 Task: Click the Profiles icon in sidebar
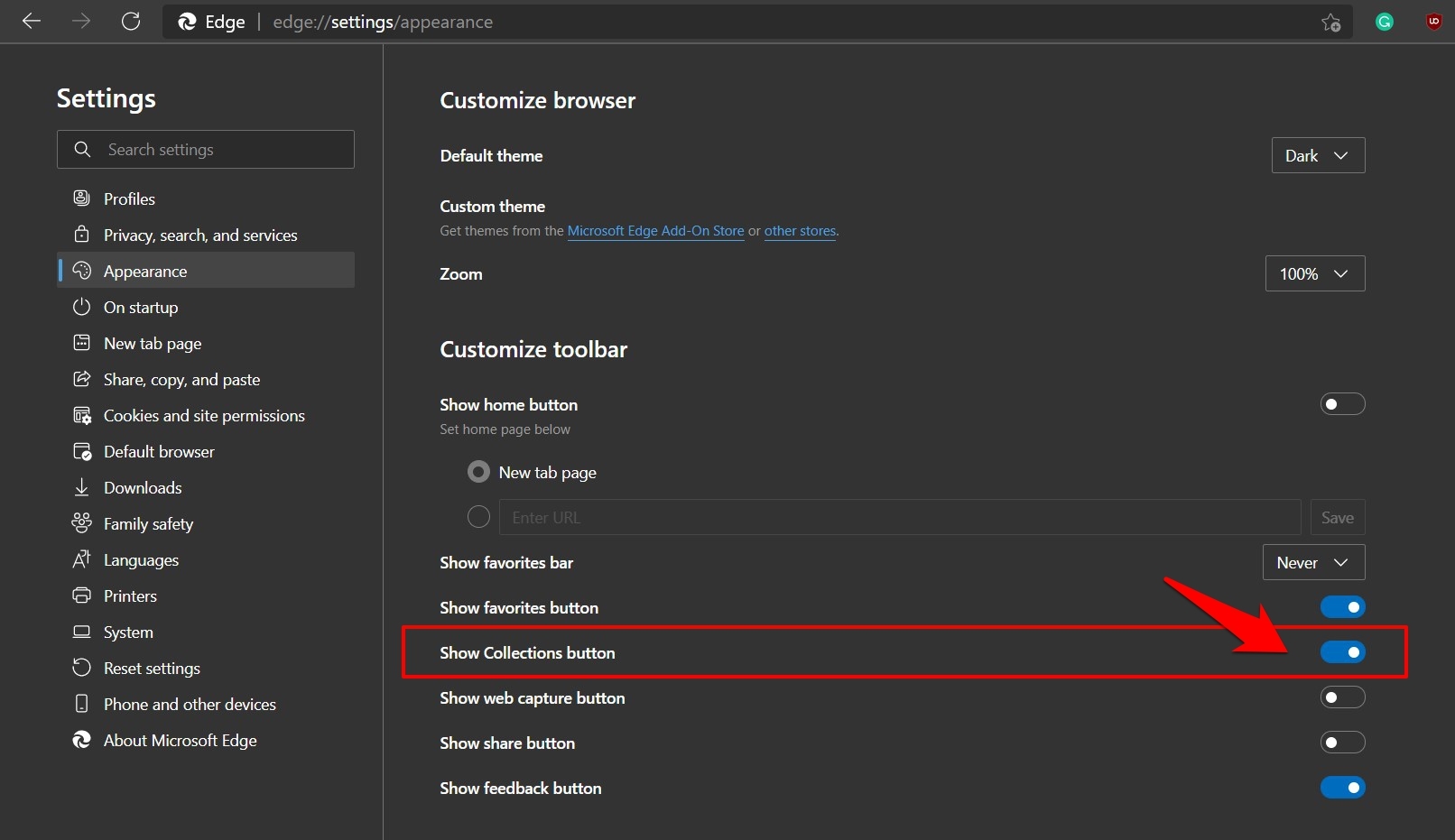(81, 198)
